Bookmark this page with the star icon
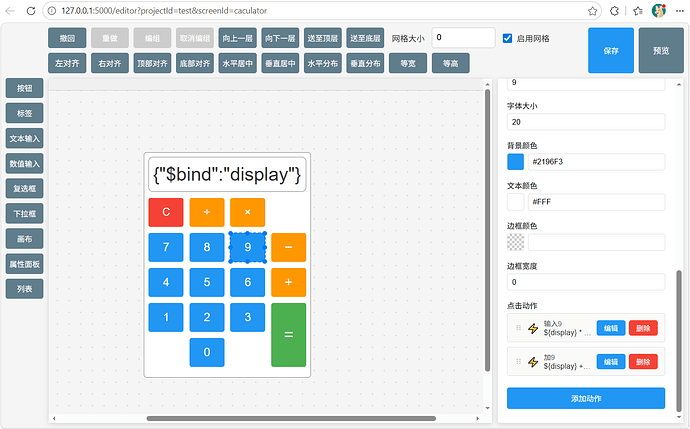The image size is (690, 429). pos(592,11)
